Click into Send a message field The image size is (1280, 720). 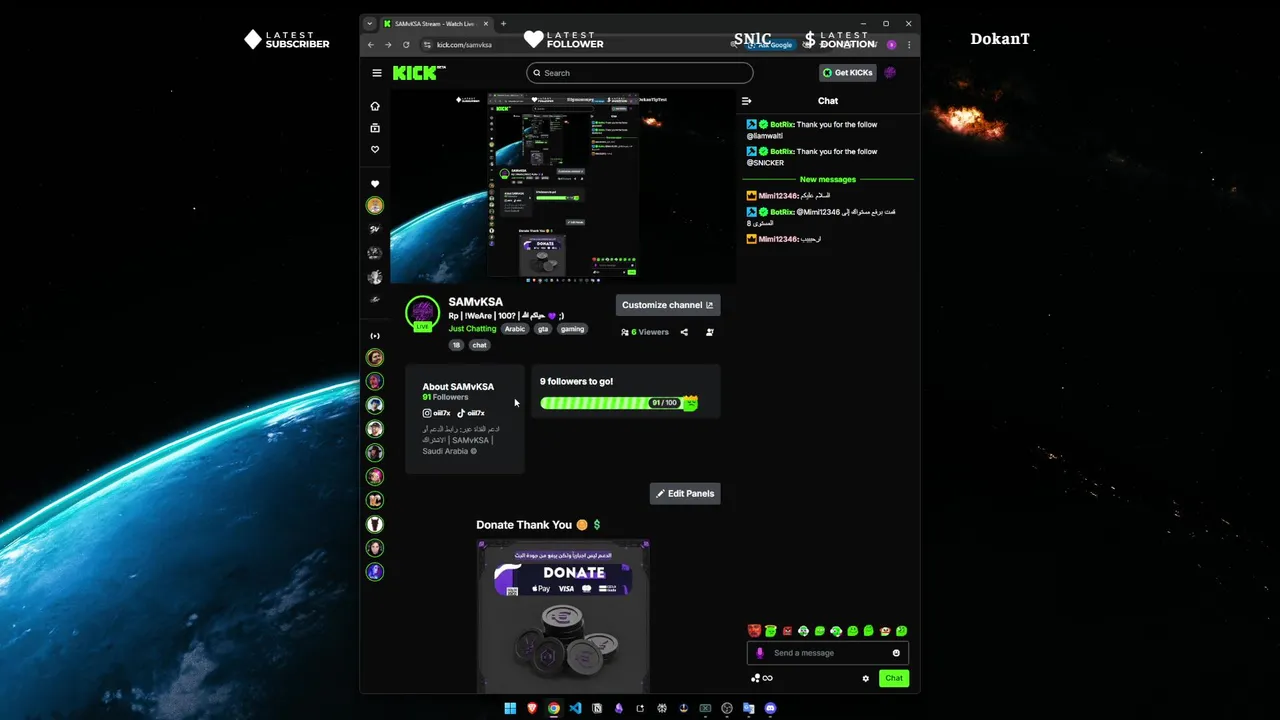tap(828, 653)
